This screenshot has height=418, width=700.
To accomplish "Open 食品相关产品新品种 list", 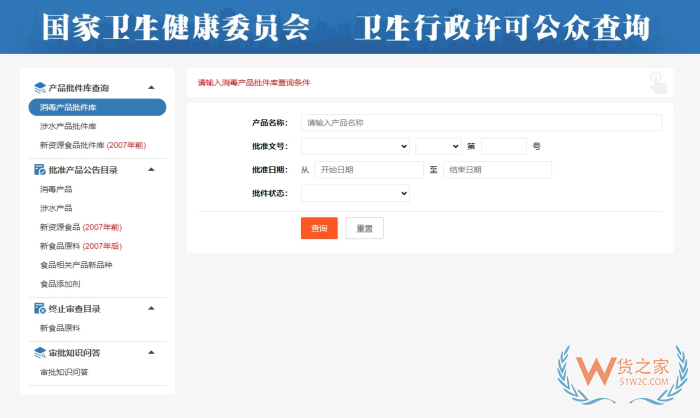I will (76, 265).
